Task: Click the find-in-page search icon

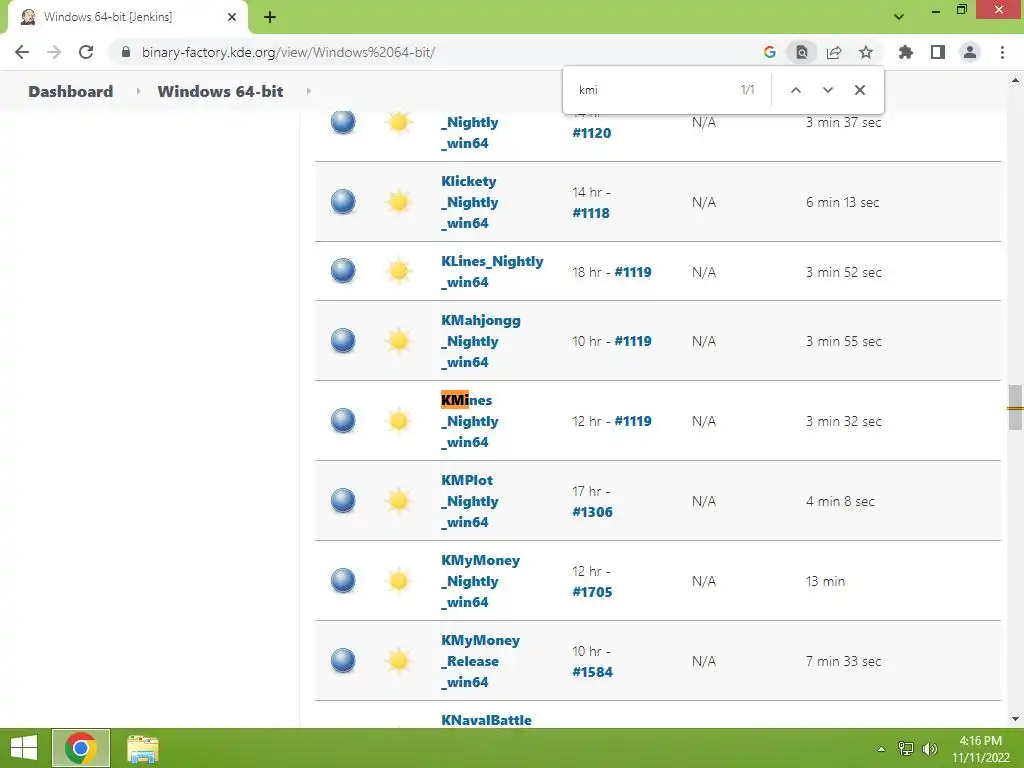Action: (x=802, y=52)
